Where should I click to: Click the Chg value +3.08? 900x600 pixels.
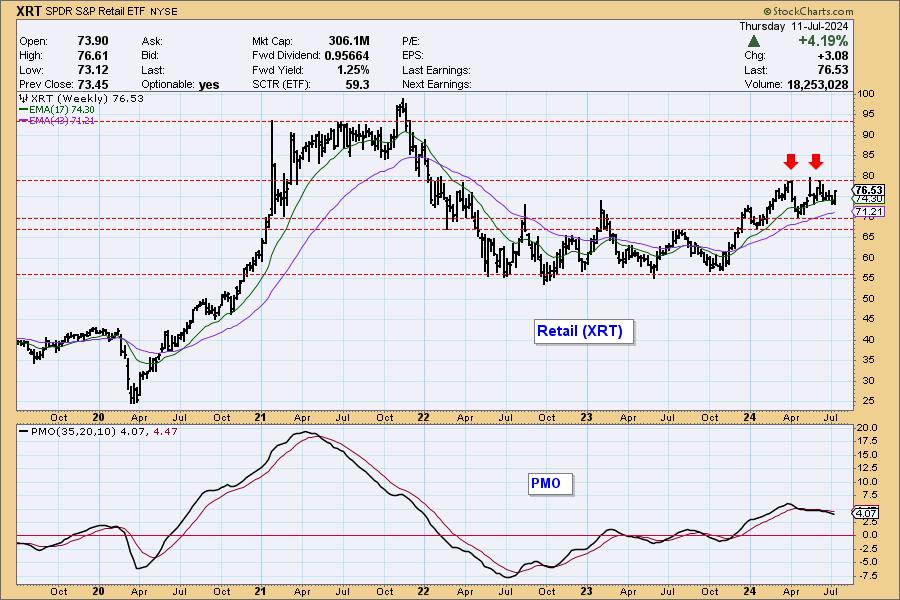click(x=832, y=56)
